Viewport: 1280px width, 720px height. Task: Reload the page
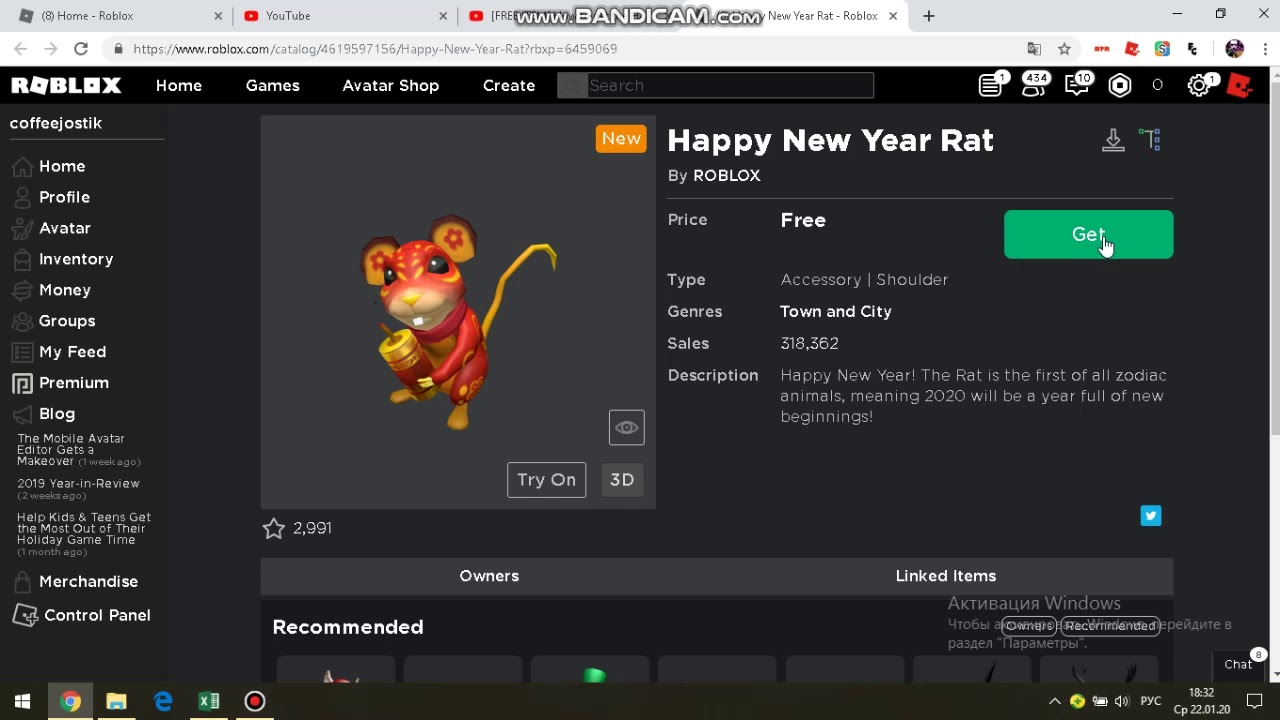81,49
